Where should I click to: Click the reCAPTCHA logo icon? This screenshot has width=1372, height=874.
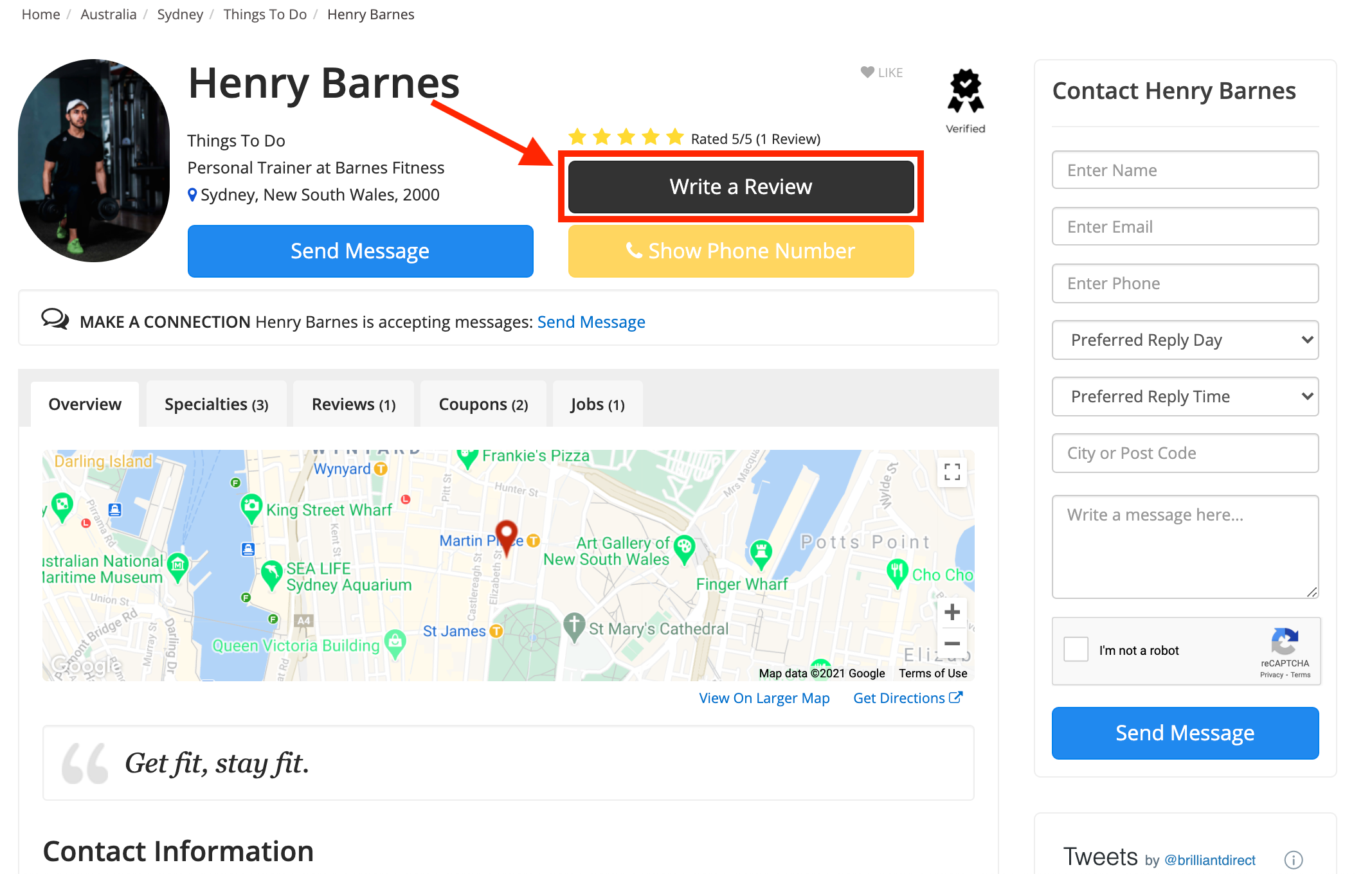tap(1284, 641)
